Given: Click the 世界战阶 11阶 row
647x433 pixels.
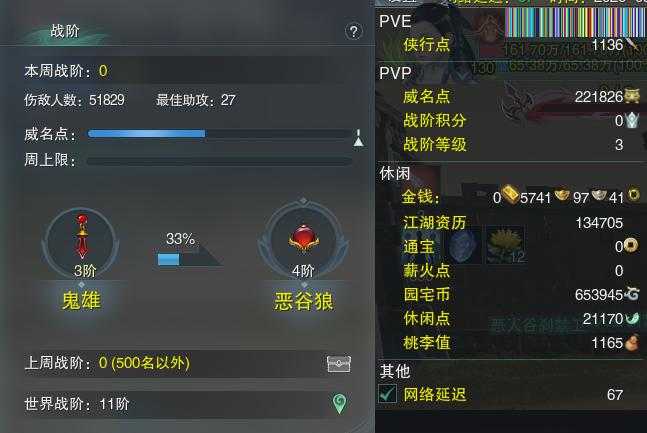Looking at the screenshot, I should click(x=188, y=403).
